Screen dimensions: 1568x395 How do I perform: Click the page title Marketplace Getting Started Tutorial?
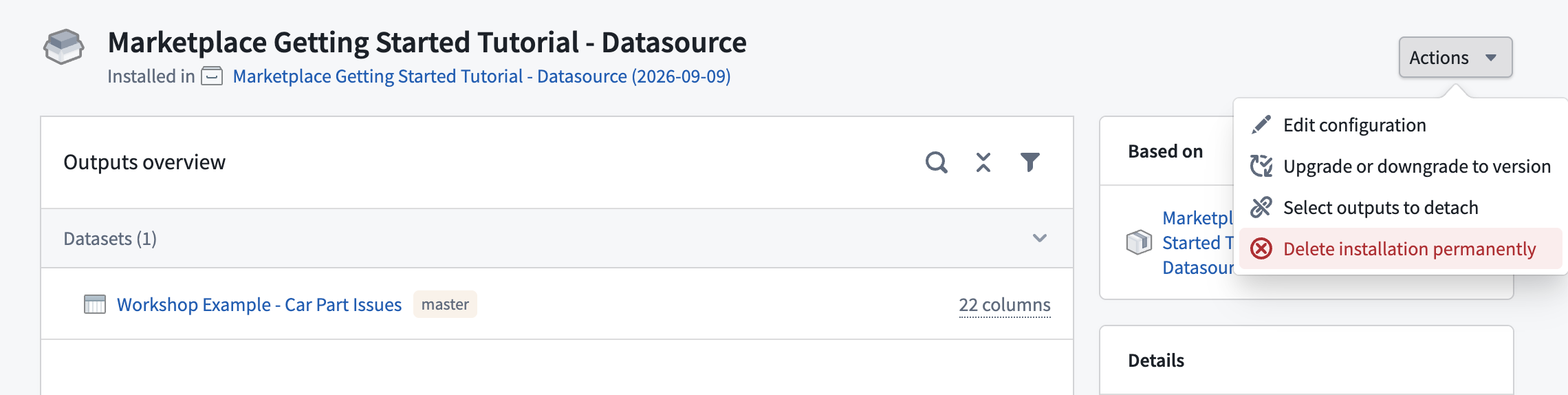click(427, 42)
